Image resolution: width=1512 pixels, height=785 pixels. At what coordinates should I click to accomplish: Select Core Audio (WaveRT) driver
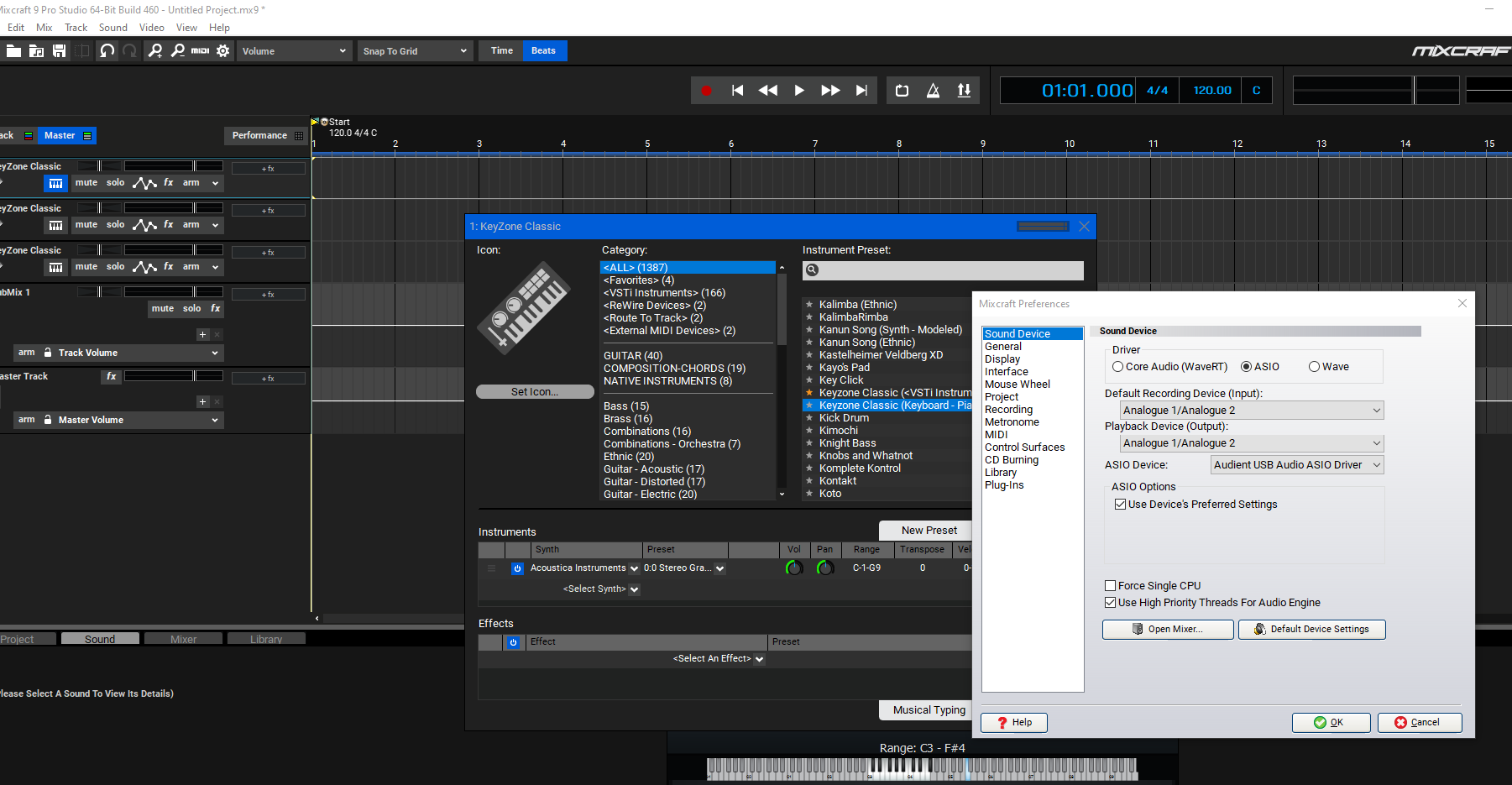pyautogui.click(x=1117, y=367)
